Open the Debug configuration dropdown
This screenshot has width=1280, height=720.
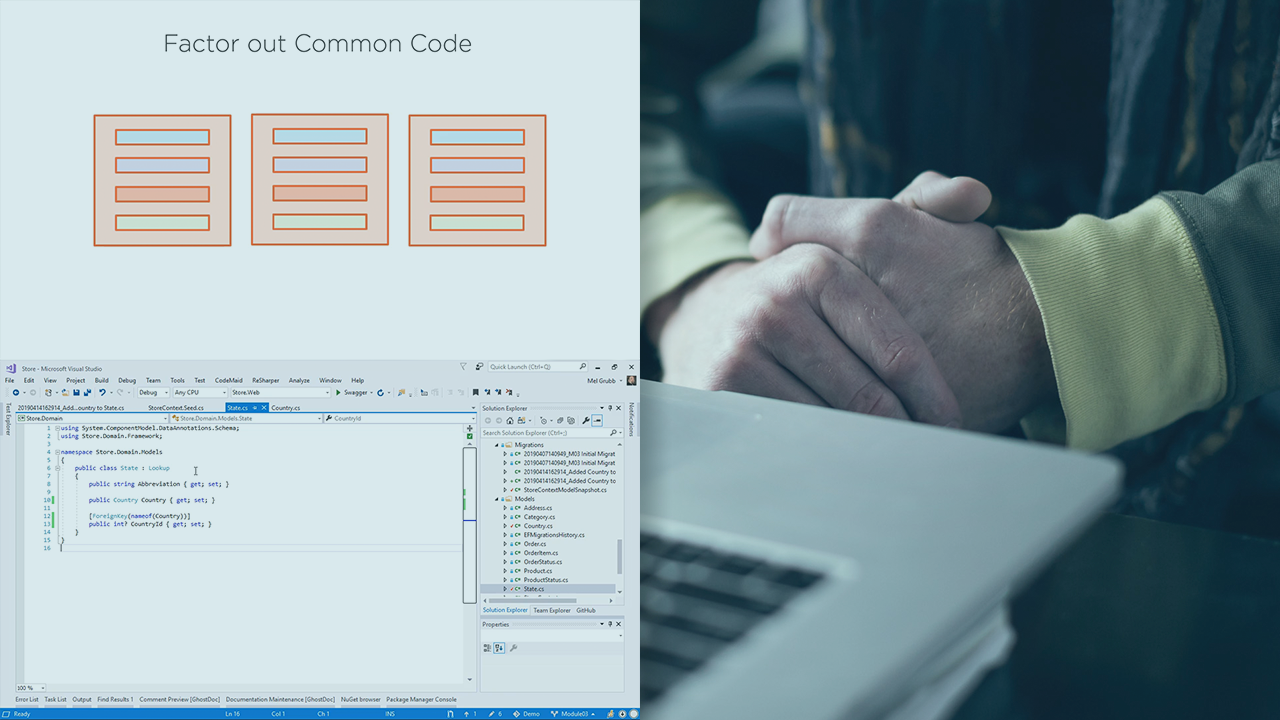click(153, 393)
